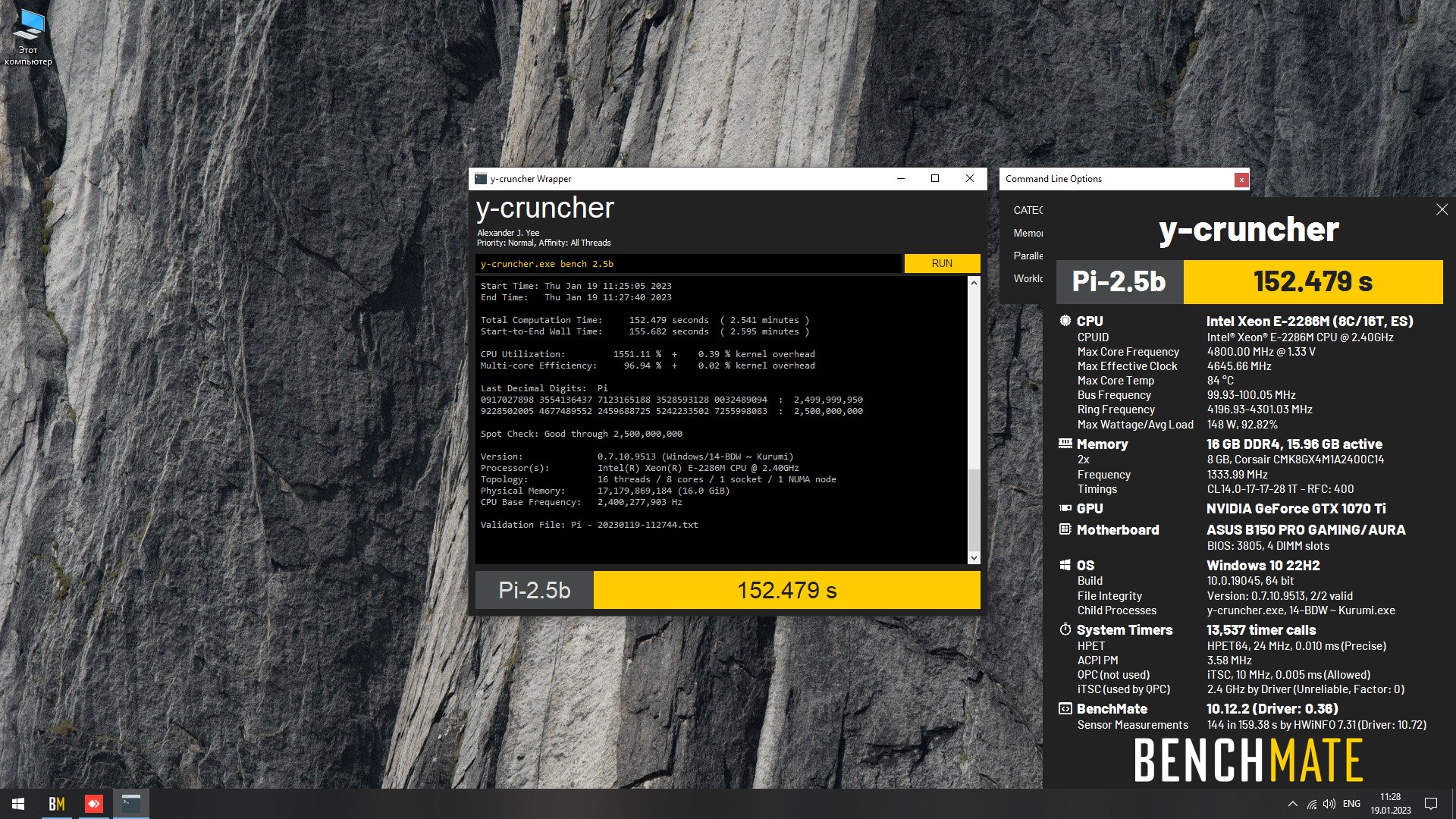The image size is (1456, 819).
Task: Click the Memory icon in BenchMate panel
Action: (1065, 444)
